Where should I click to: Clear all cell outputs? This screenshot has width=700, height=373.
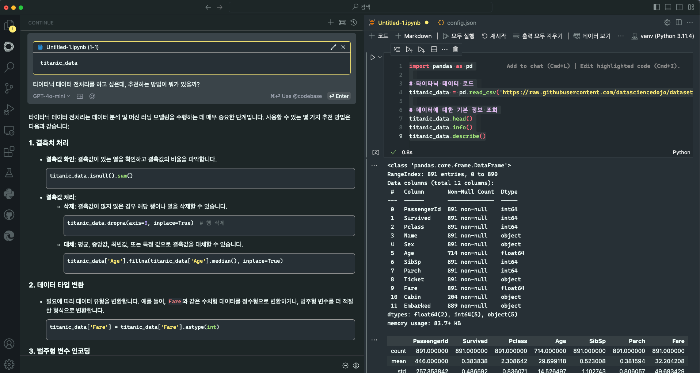(538, 36)
